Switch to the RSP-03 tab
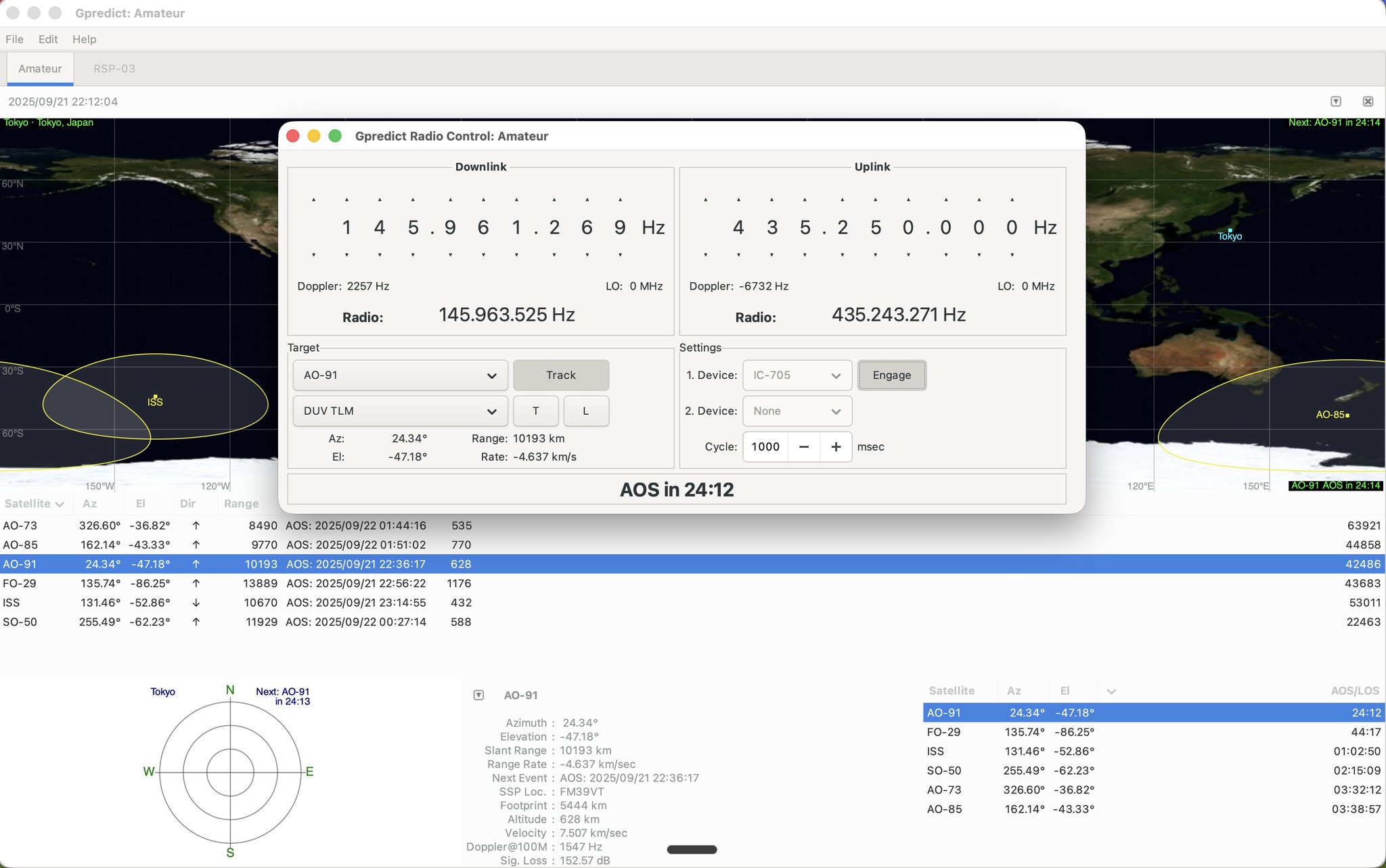 [114, 68]
